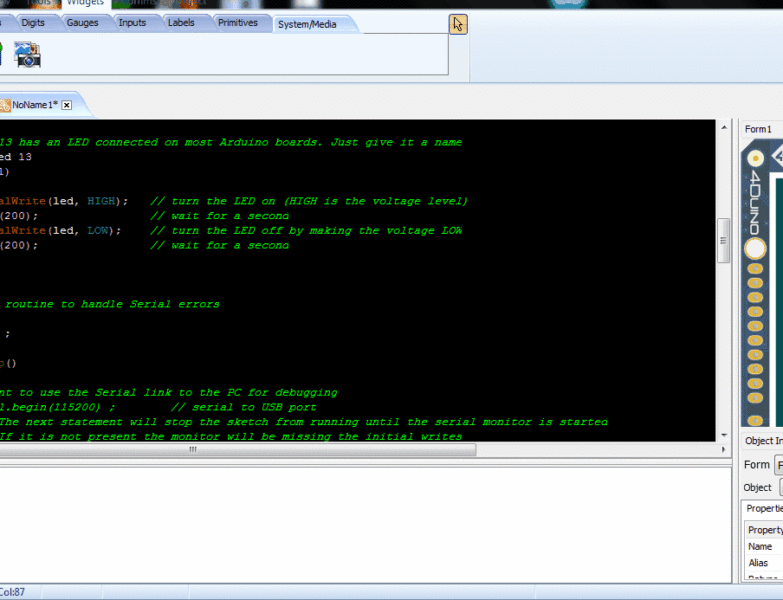
Task: Open the Properties tab in Object Inspector
Action: [x=764, y=508]
